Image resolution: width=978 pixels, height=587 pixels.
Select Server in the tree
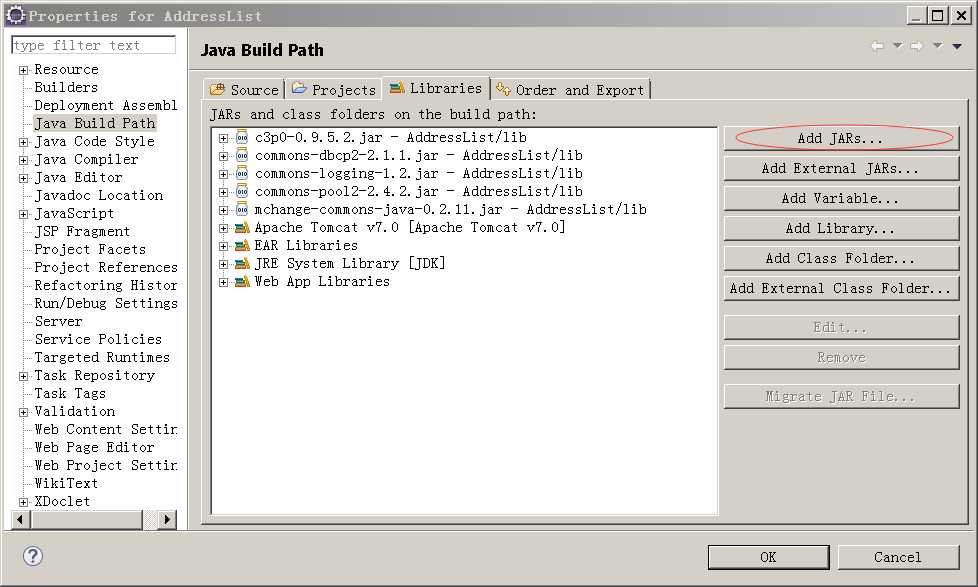(59, 322)
